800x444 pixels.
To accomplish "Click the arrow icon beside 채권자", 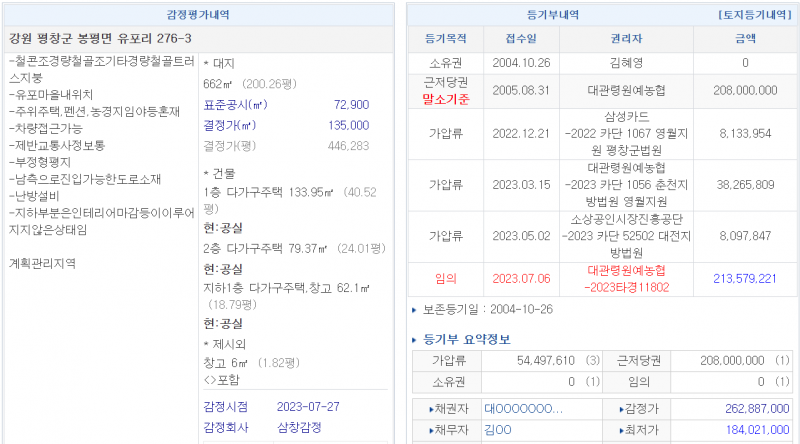I will [x=432, y=410].
